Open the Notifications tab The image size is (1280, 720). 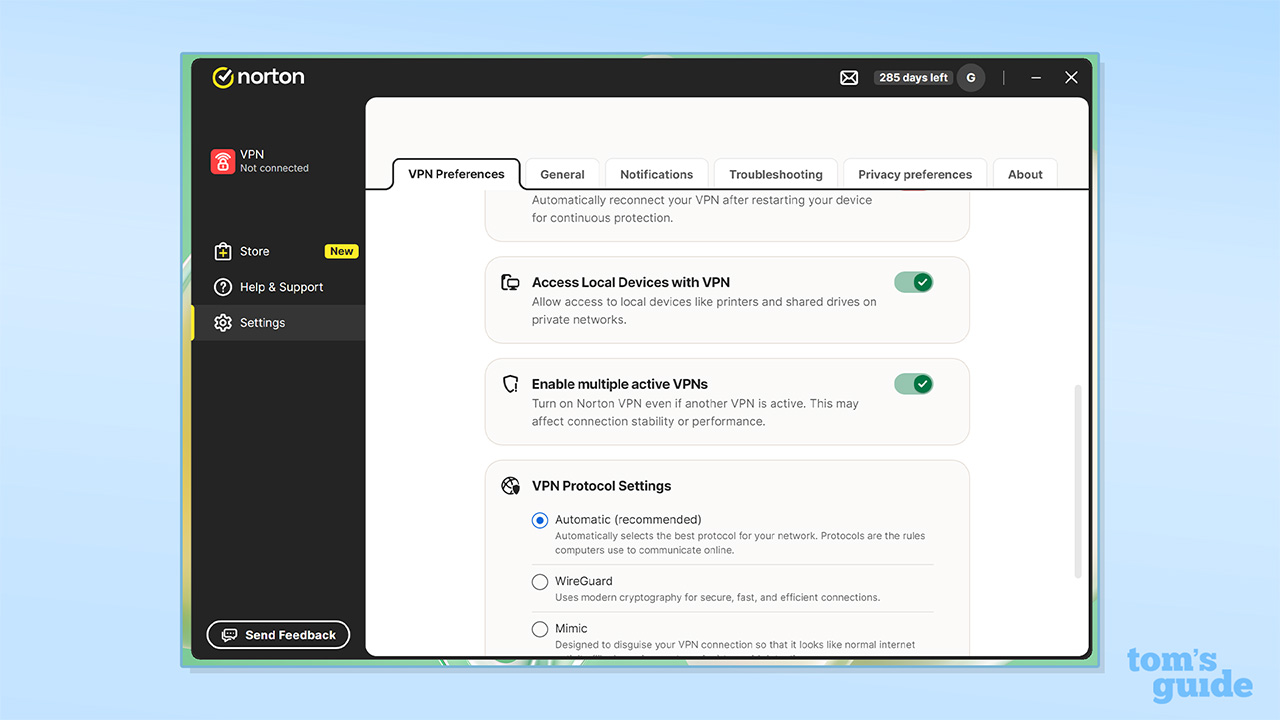656,174
